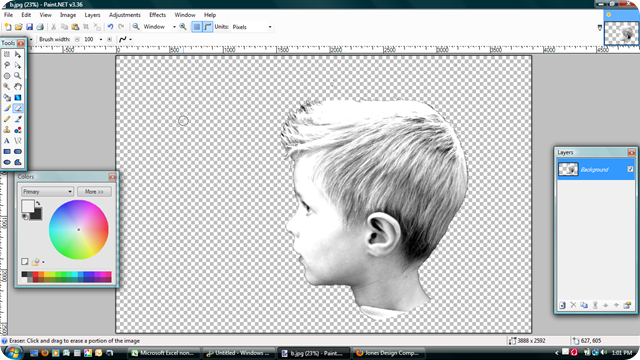Duplicate layer icon in Layers panel
640x360 pixels.
[584, 305]
